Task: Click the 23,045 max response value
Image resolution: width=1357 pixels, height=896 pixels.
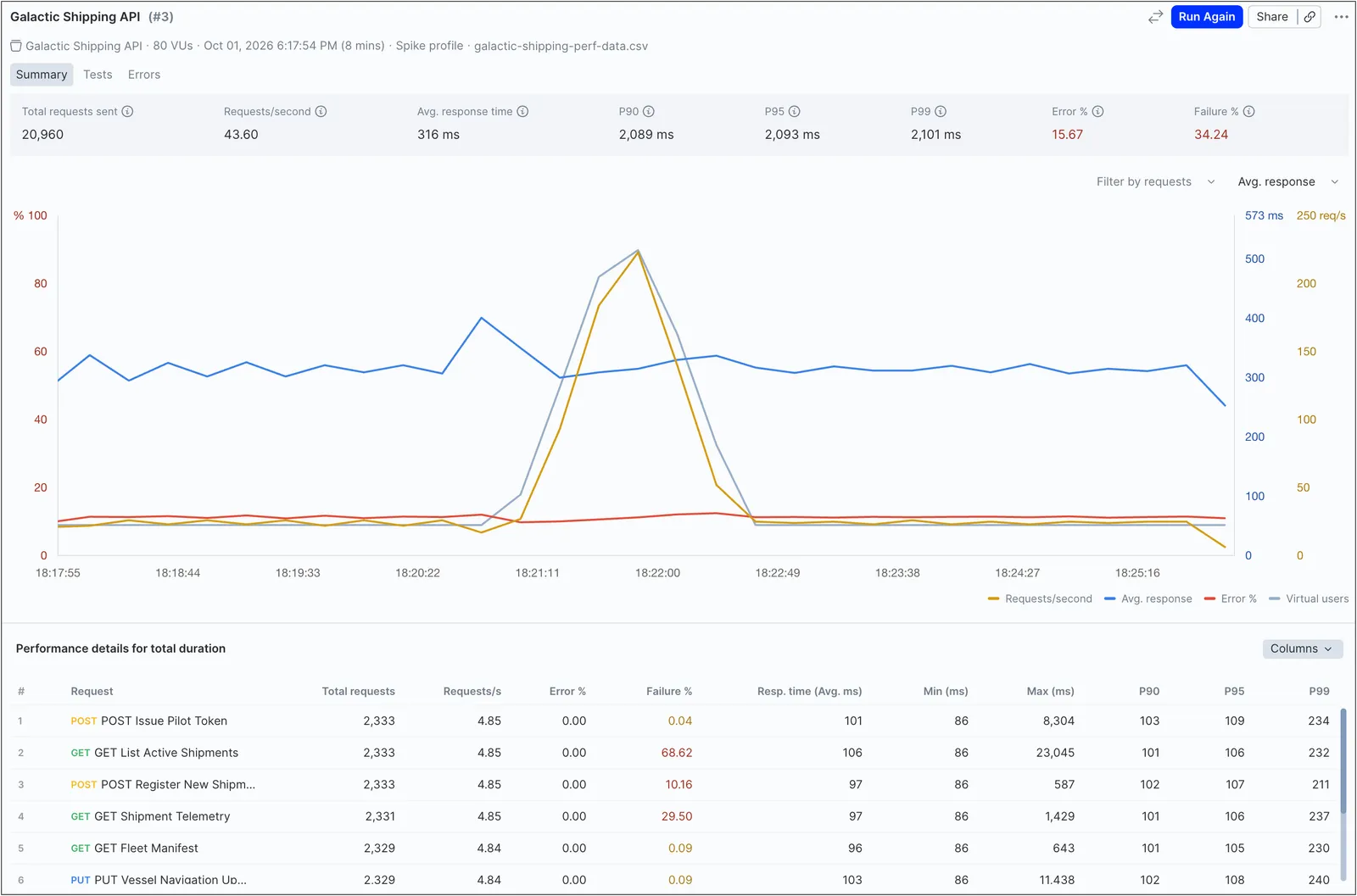Action: click(x=1055, y=753)
